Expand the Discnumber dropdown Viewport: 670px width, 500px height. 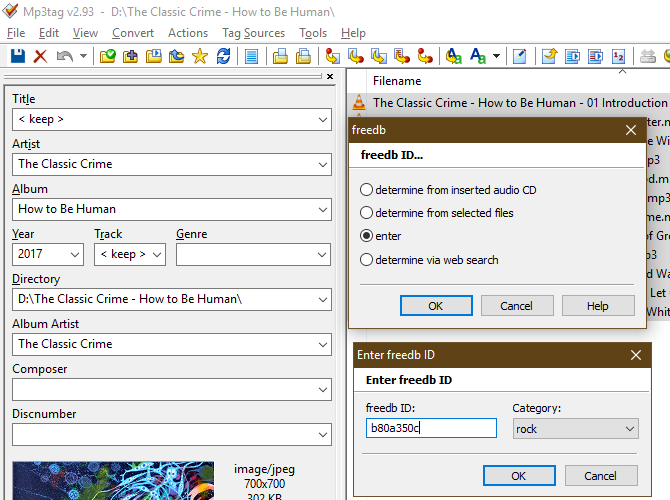[323, 435]
